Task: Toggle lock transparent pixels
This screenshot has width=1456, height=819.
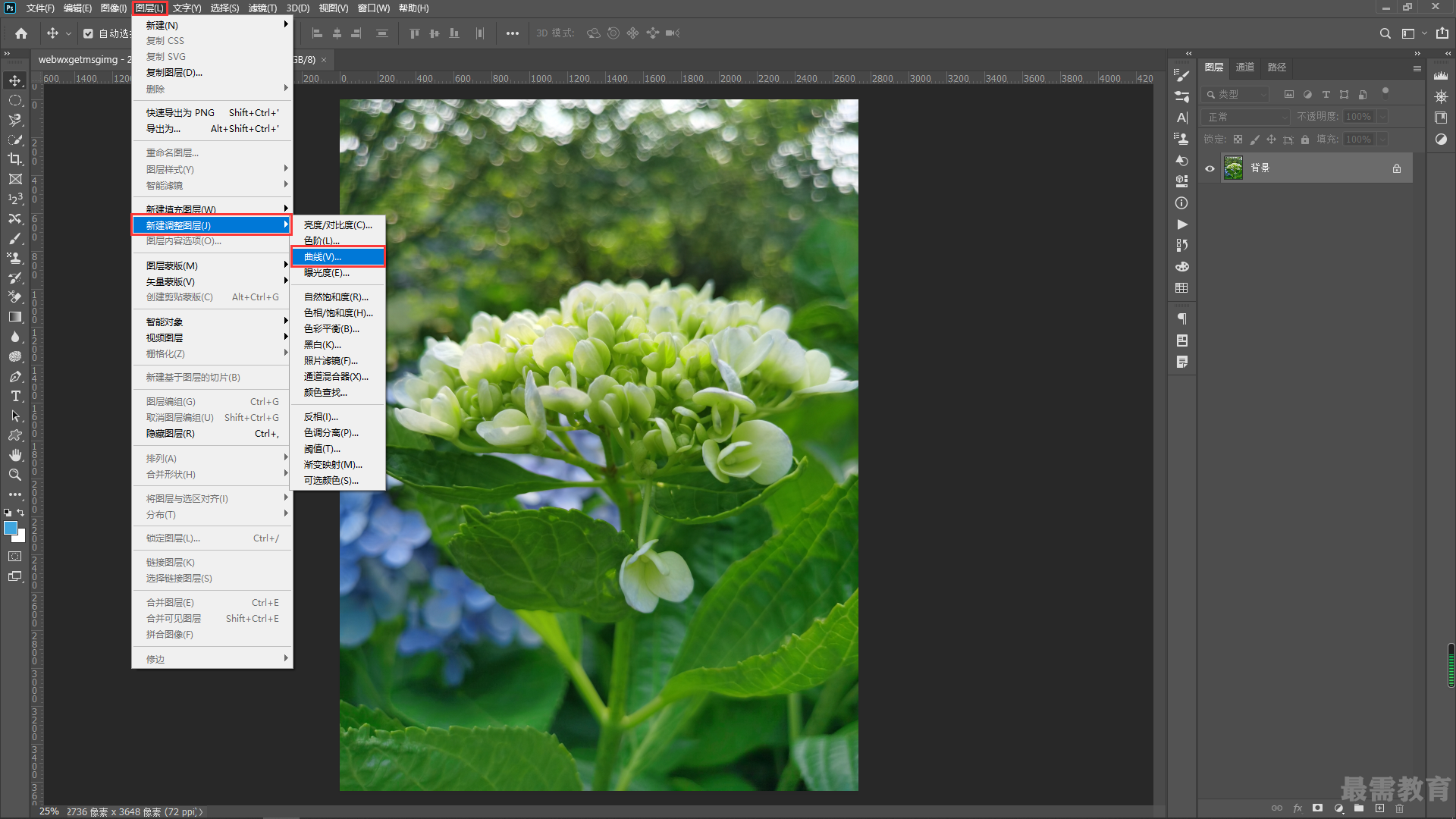Action: [1238, 140]
